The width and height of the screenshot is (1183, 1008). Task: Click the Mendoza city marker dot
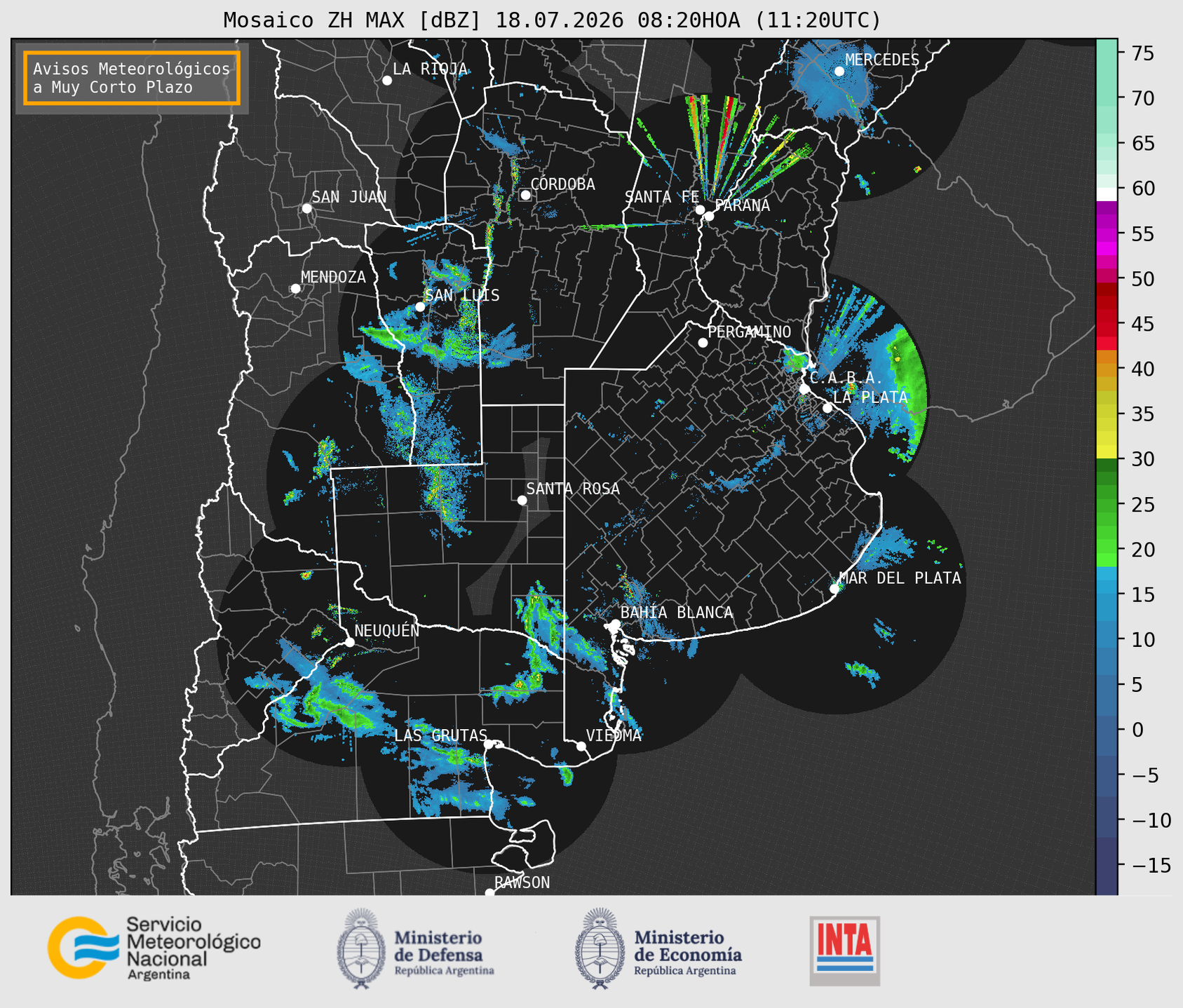coord(295,289)
